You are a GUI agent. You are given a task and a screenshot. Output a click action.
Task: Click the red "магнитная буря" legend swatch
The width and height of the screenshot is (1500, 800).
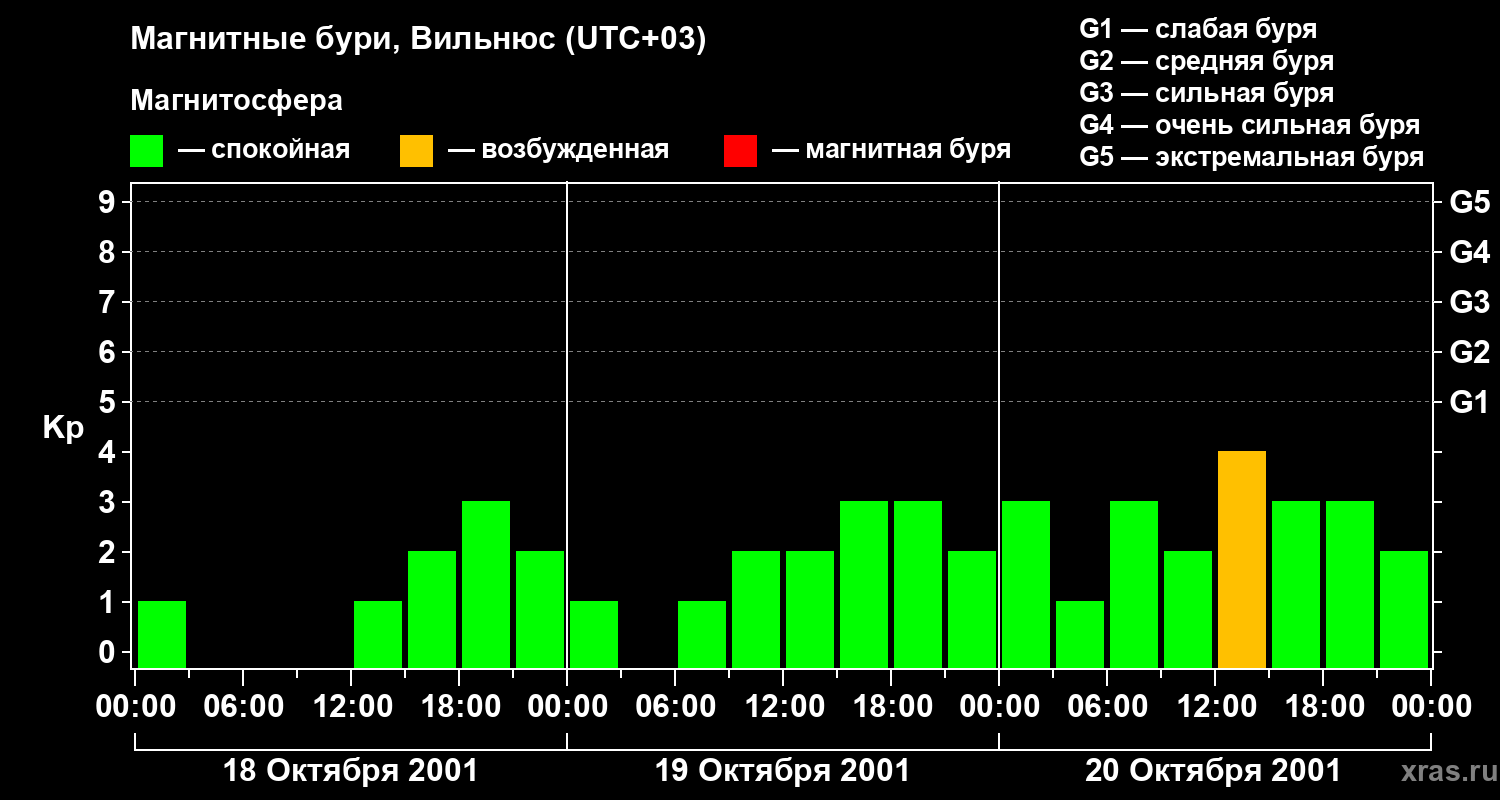740,151
